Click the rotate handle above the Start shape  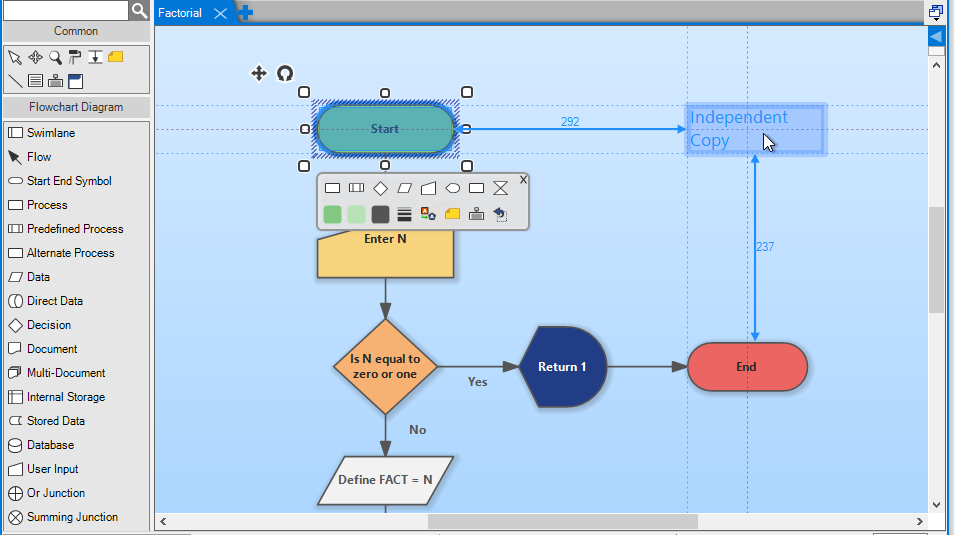tap(285, 74)
